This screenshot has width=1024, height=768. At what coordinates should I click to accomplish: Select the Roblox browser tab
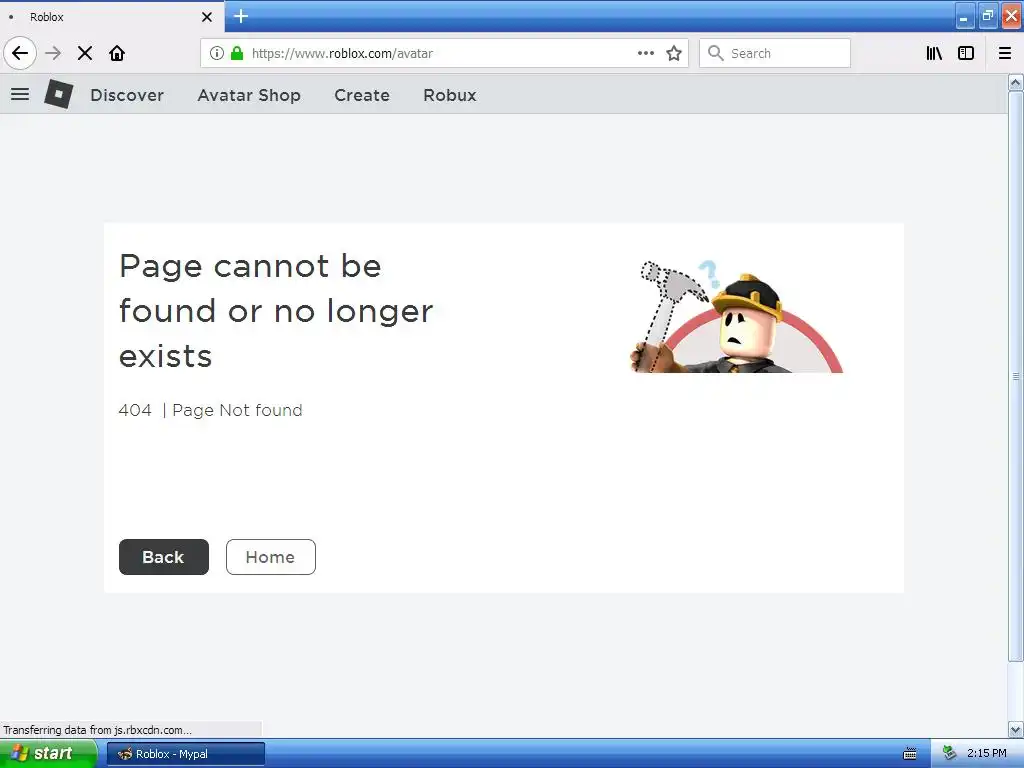click(x=112, y=17)
